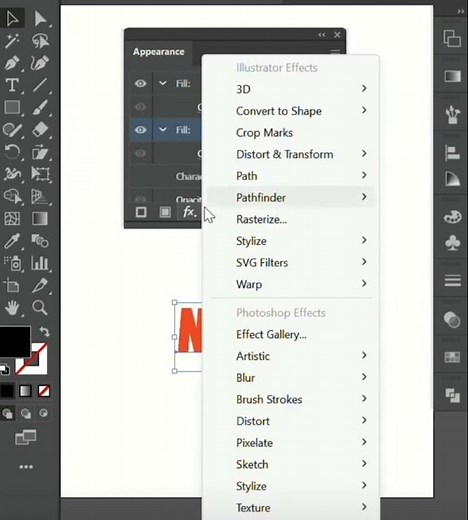Viewport: 468px width, 520px height.
Task: Click Add New Fill button
Action: pos(165,212)
